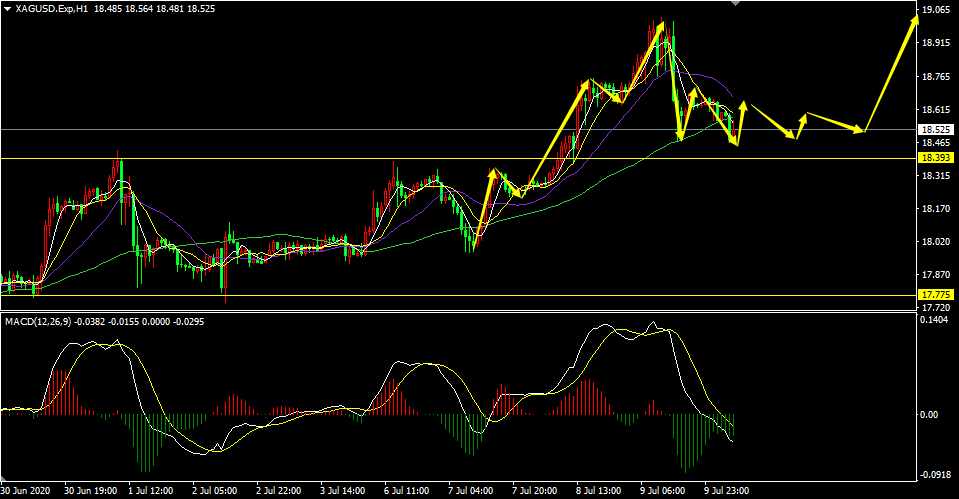This screenshot has height=499, width=959.
Task: Click the 7 Jul 20:00 time label
Action: [x=535, y=490]
